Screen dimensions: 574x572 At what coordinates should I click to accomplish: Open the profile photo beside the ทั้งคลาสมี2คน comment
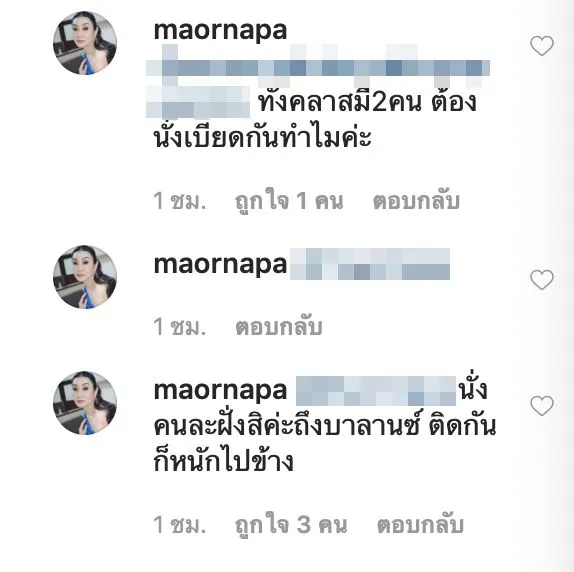pos(85,43)
